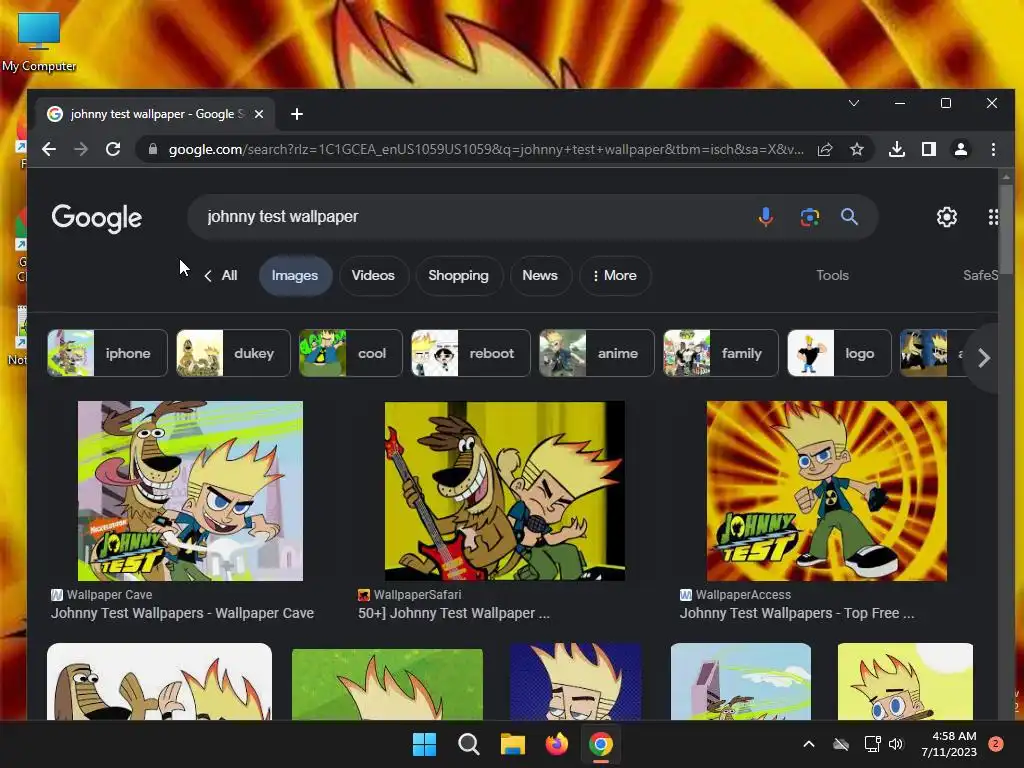Click the forward navigation arrow
1024x768 pixels.
81,150
